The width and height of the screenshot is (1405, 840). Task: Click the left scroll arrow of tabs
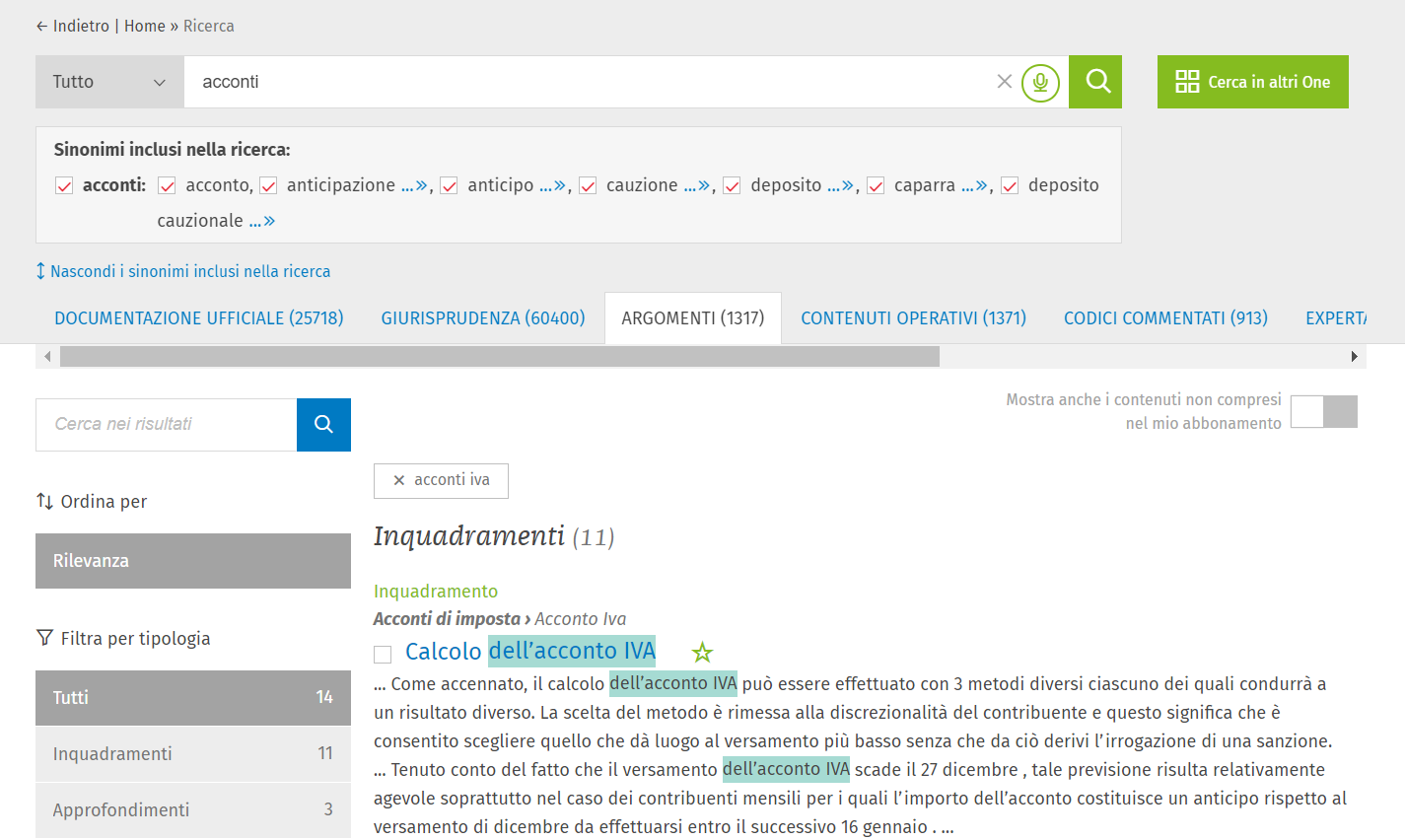(47, 357)
